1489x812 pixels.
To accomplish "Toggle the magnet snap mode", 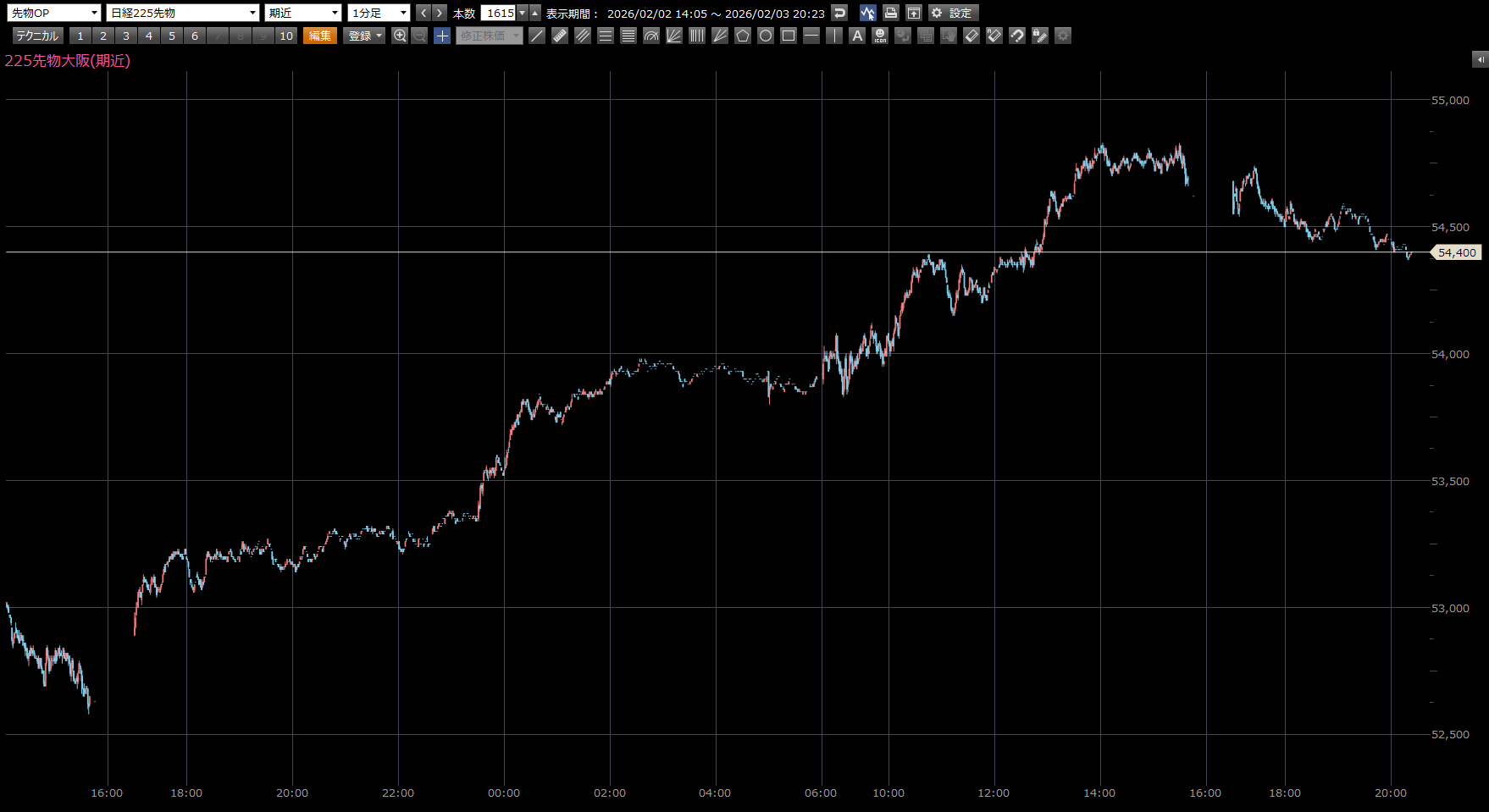I will 1017,36.
